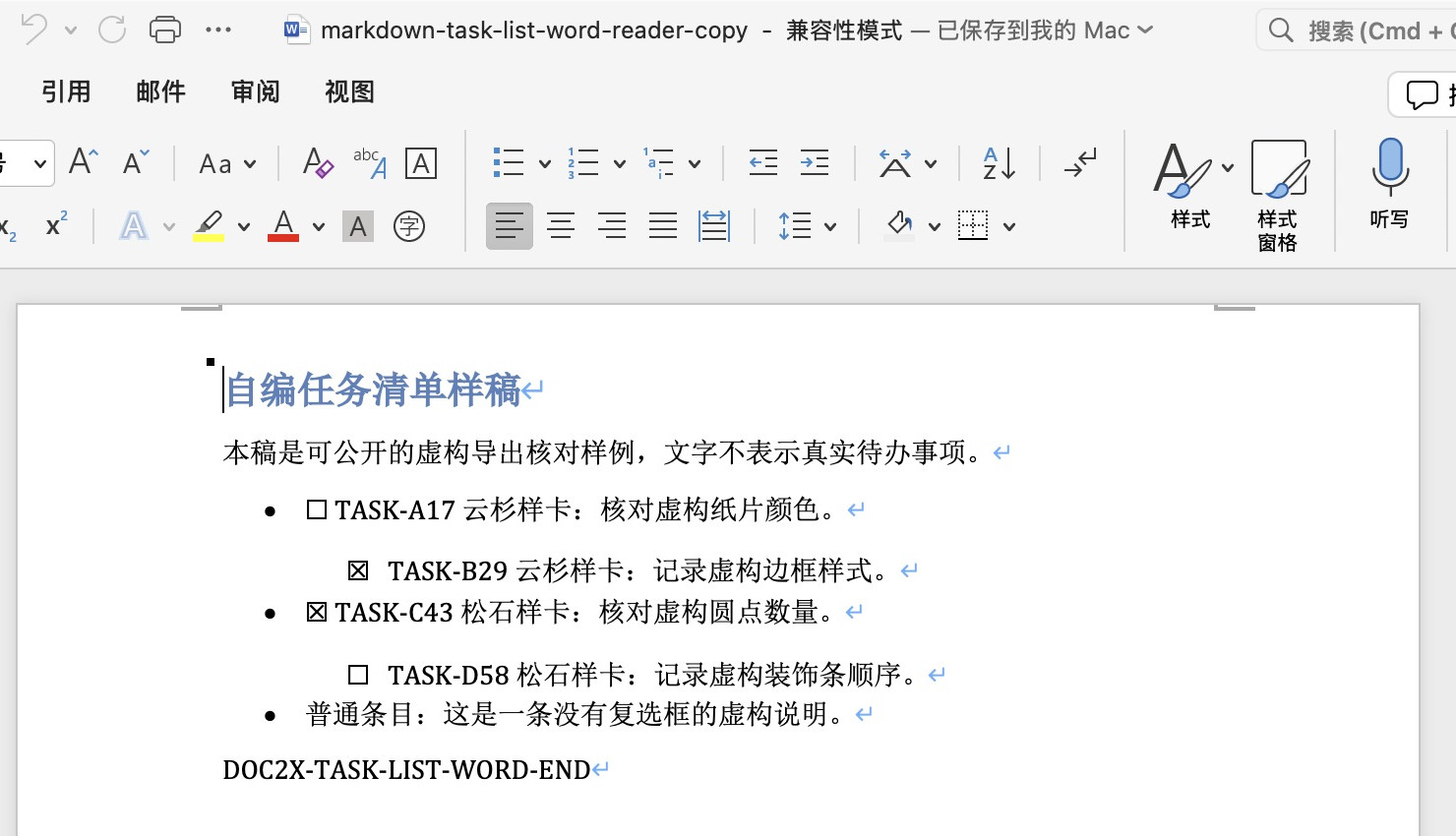The height and width of the screenshot is (836, 1456).
Task: Toggle character shading gray A icon
Action: (x=358, y=227)
